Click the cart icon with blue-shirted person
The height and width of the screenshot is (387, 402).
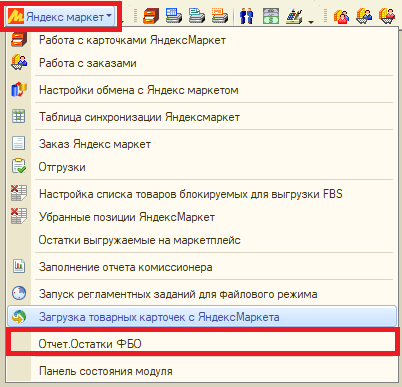(x=364, y=16)
